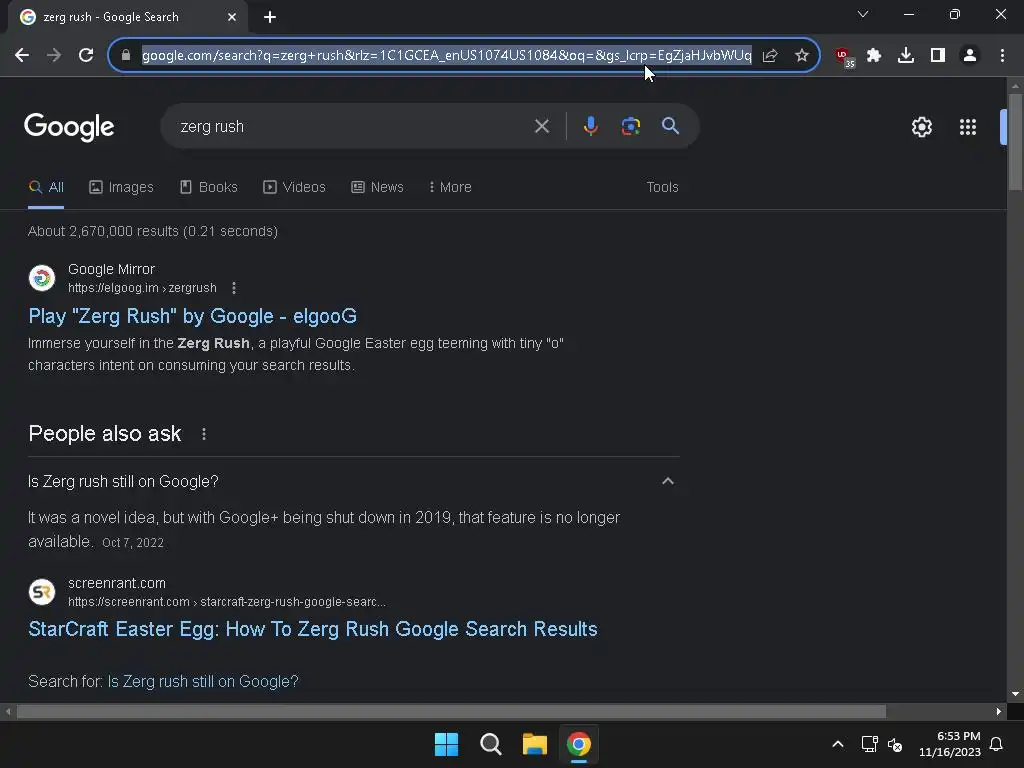Show hidden system tray icons
This screenshot has height=768, width=1024.
pyautogui.click(x=838, y=744)
